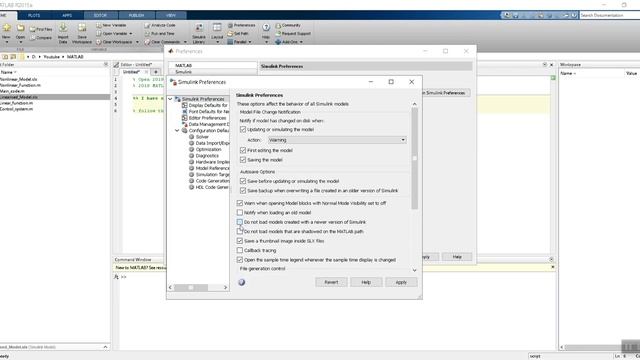
Task: Toggle First editing the model checkbox
Action: click(243, 150)
